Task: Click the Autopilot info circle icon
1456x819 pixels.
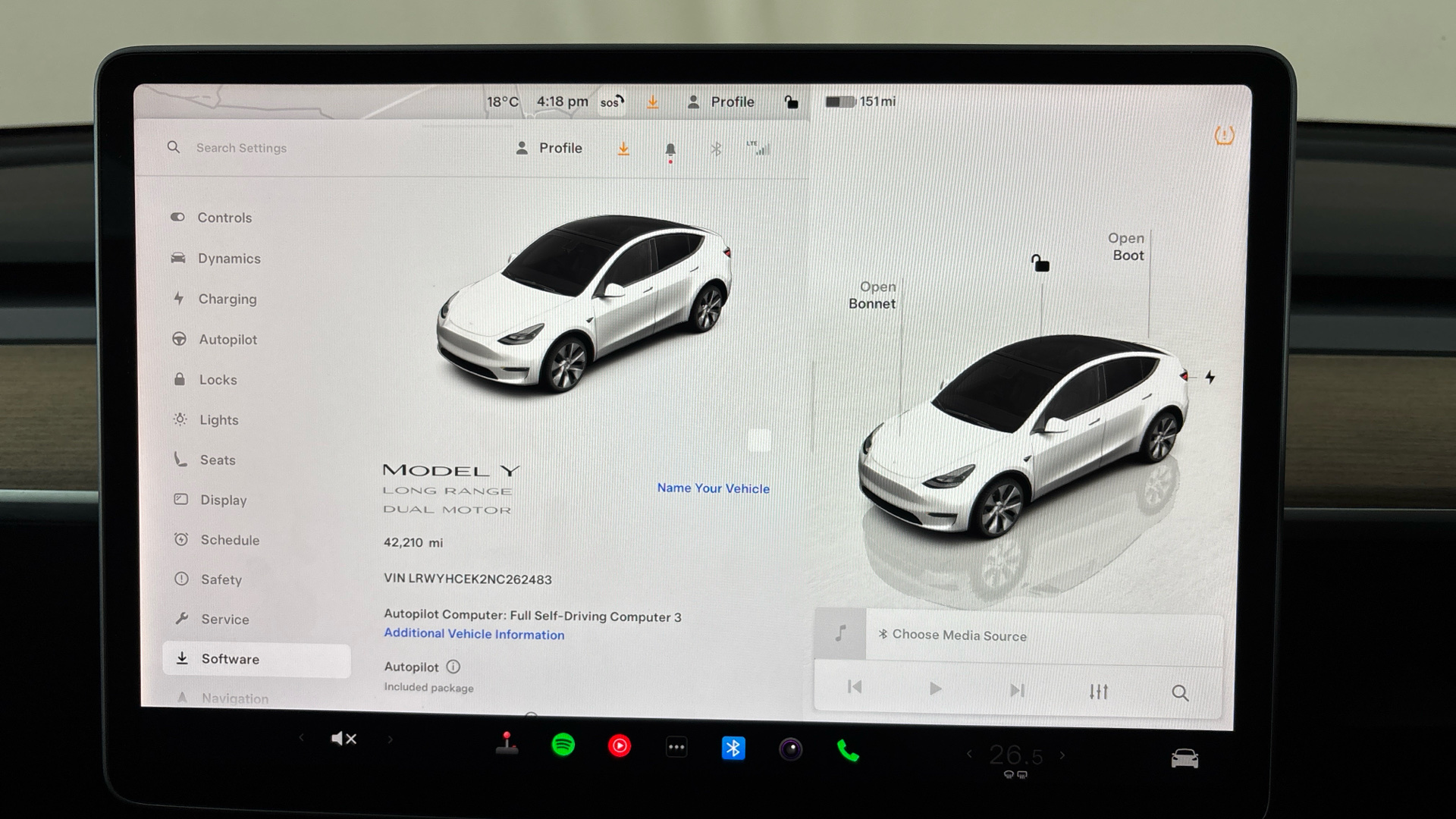Action: coord(453,667)
